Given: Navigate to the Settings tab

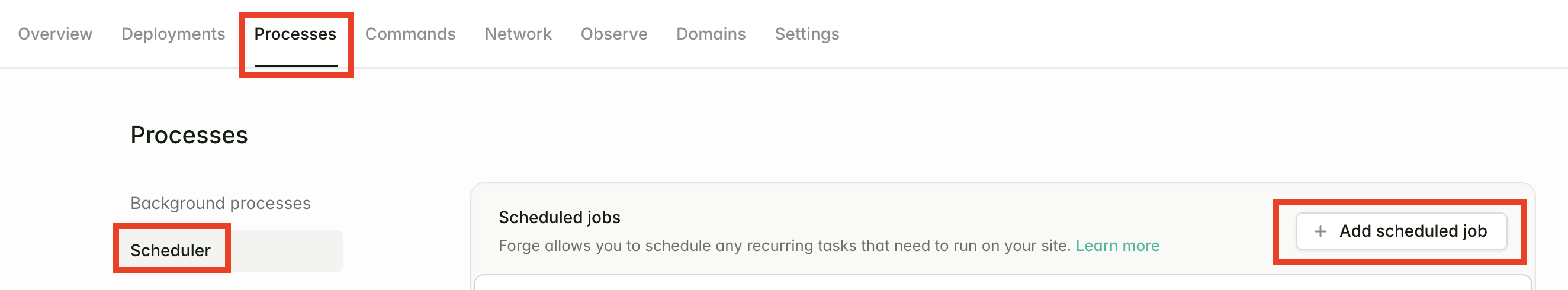Looking at the screenshot, I should tap(807, 34).
